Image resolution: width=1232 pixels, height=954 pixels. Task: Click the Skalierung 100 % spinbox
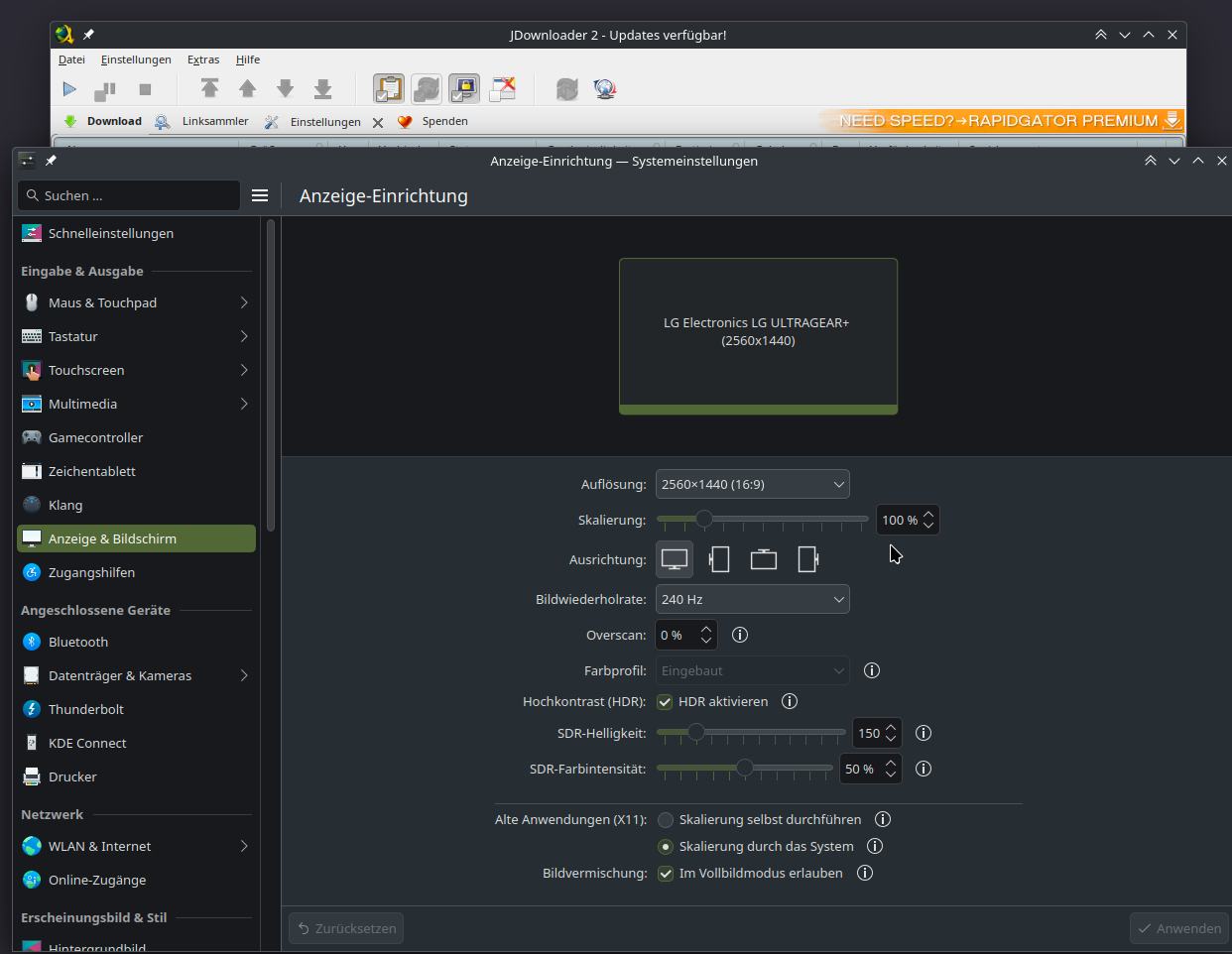coord(907,520)
